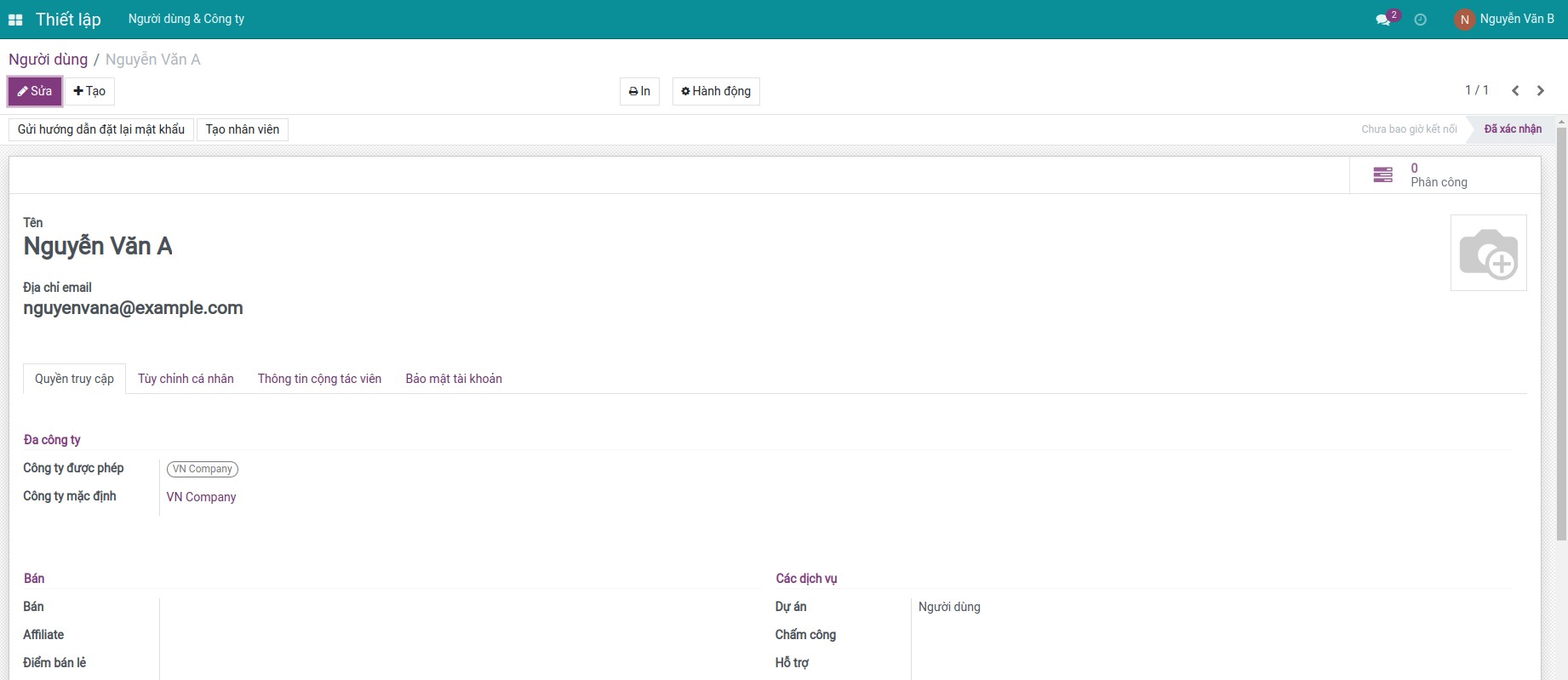This screenshot has width=1568, height=680.
Task: Open the VN Company default company link
Action: (x=201, y=497)
